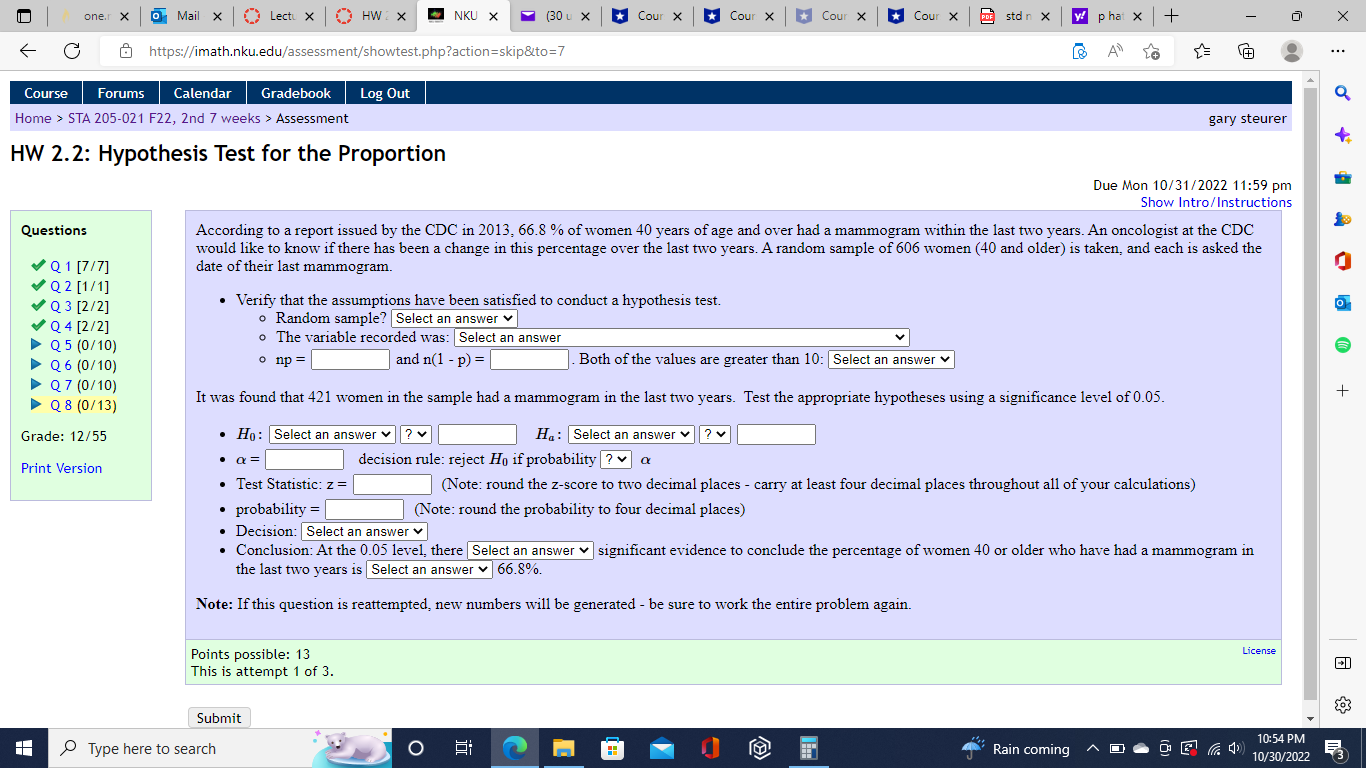Open Cortana circle icon on taskbar

(416, 748)
